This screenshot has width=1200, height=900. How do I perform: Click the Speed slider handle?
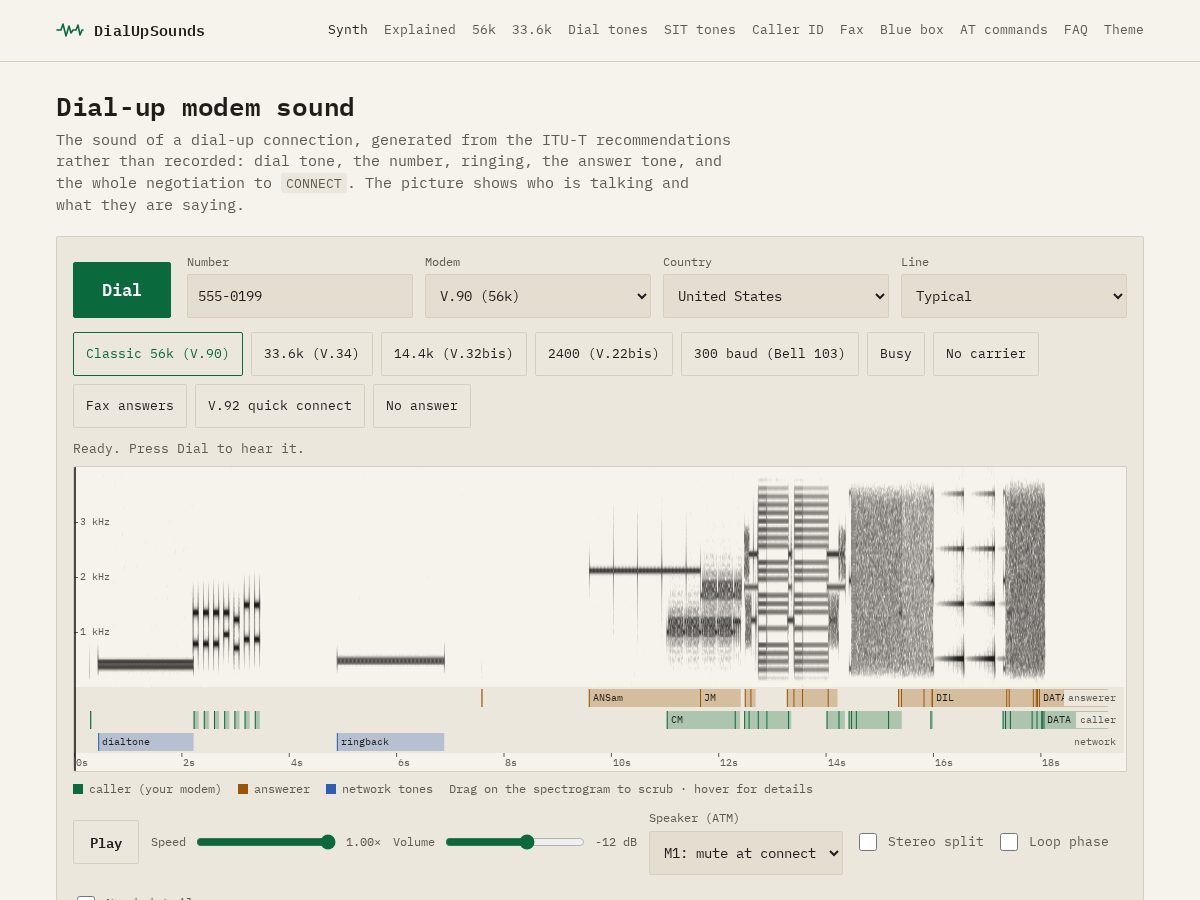coord(328,842)
